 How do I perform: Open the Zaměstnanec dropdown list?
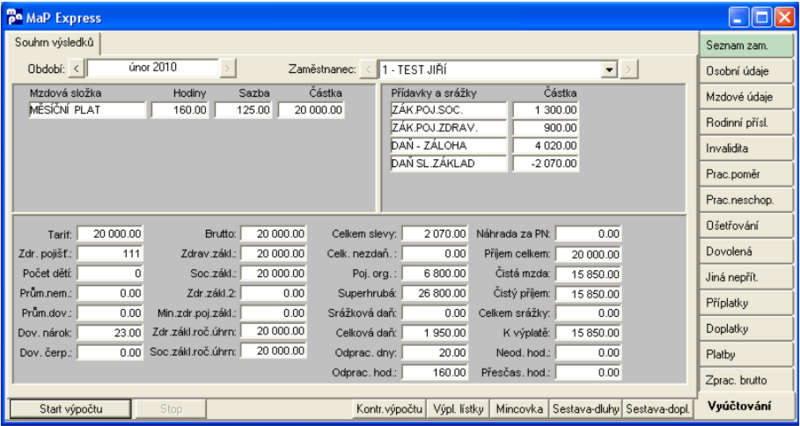(x=609, y=69)
